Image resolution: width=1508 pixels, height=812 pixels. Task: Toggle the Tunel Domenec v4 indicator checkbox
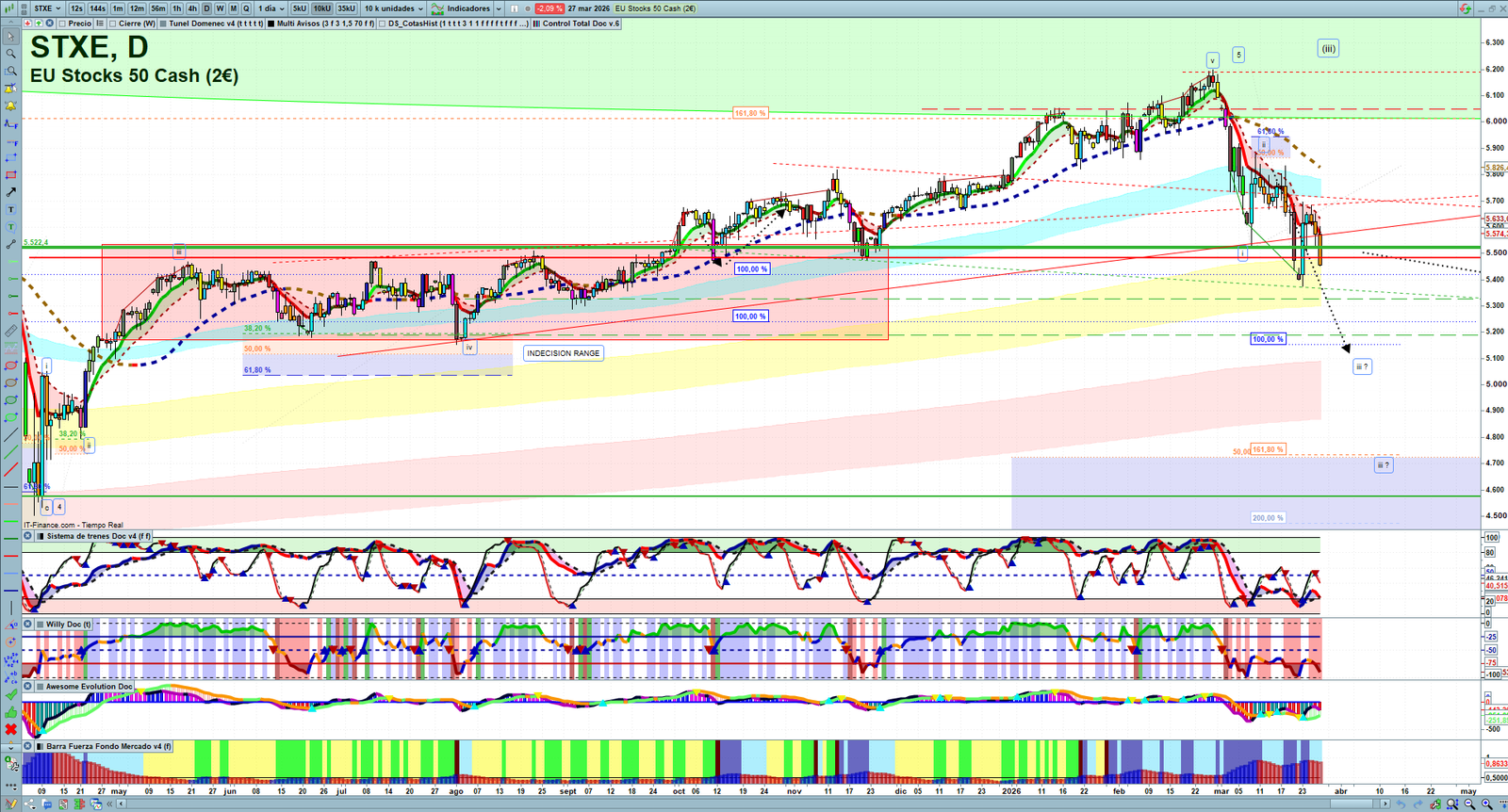[x=163, y=24]
